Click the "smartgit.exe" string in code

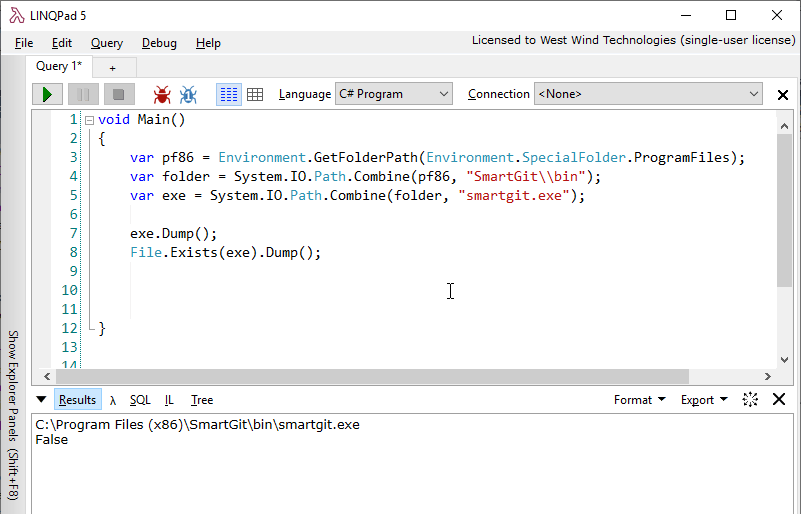click(514, 195)
